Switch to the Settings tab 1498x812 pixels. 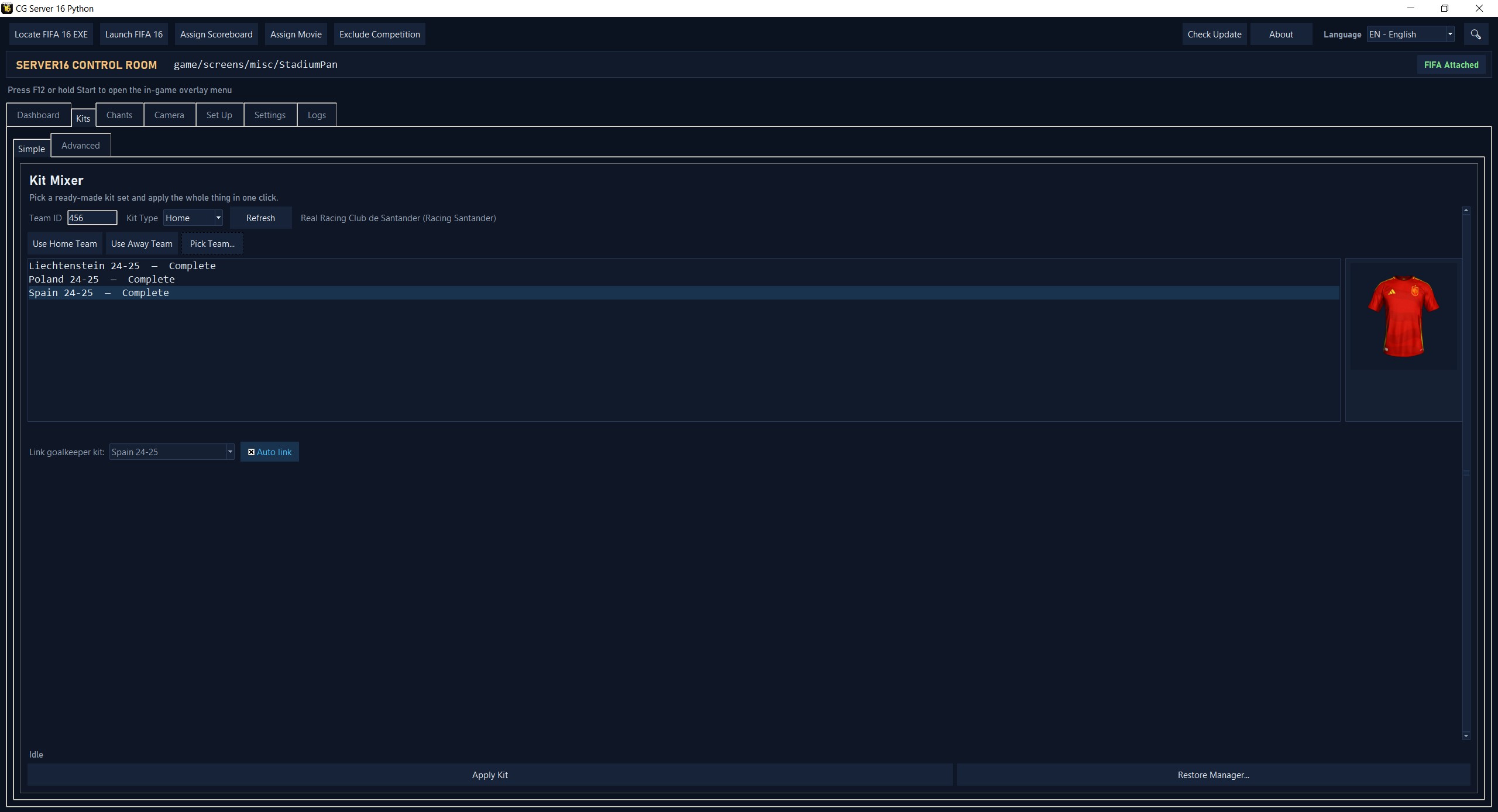coord(270,115)
